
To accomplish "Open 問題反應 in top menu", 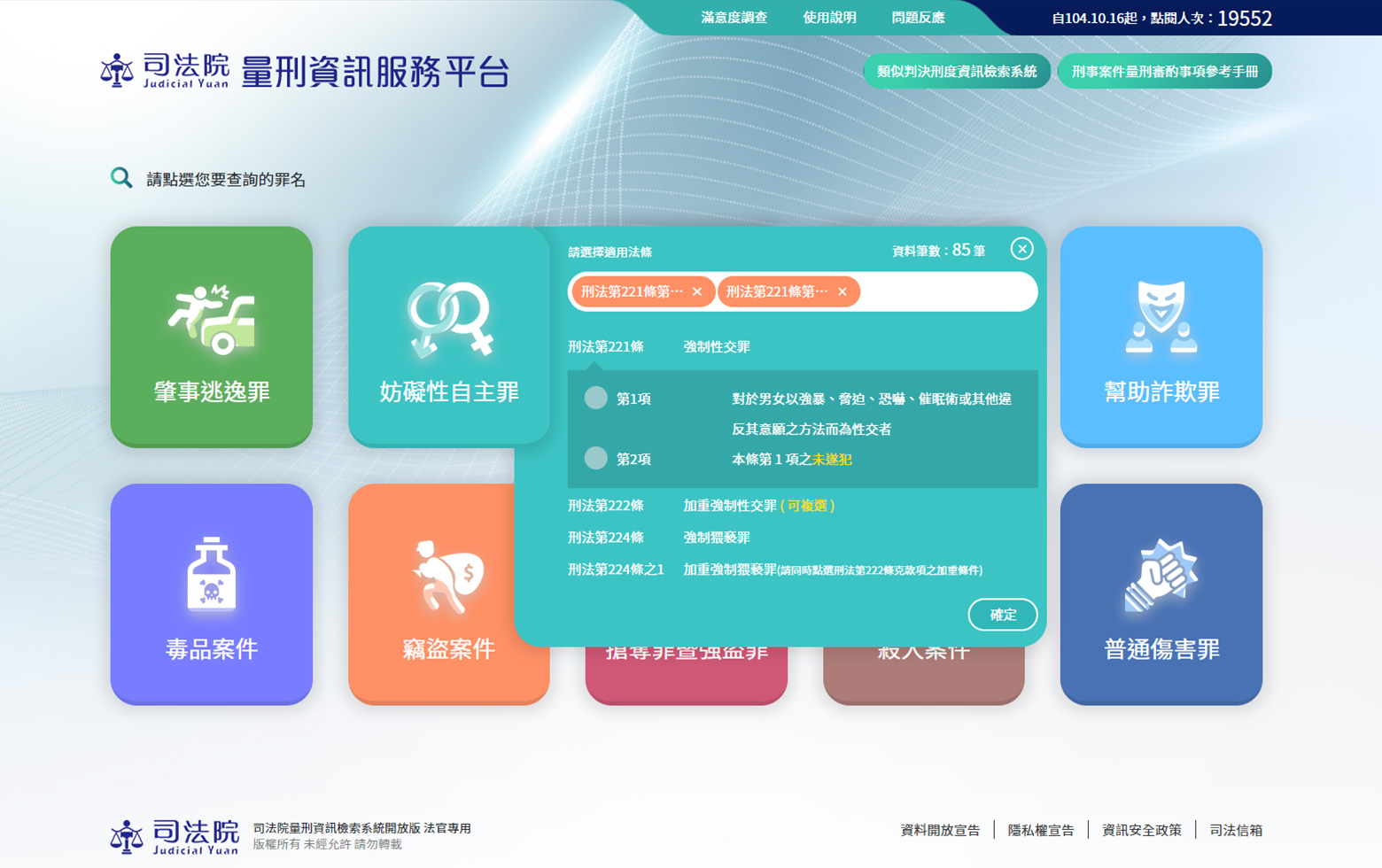I will [918, 18].
